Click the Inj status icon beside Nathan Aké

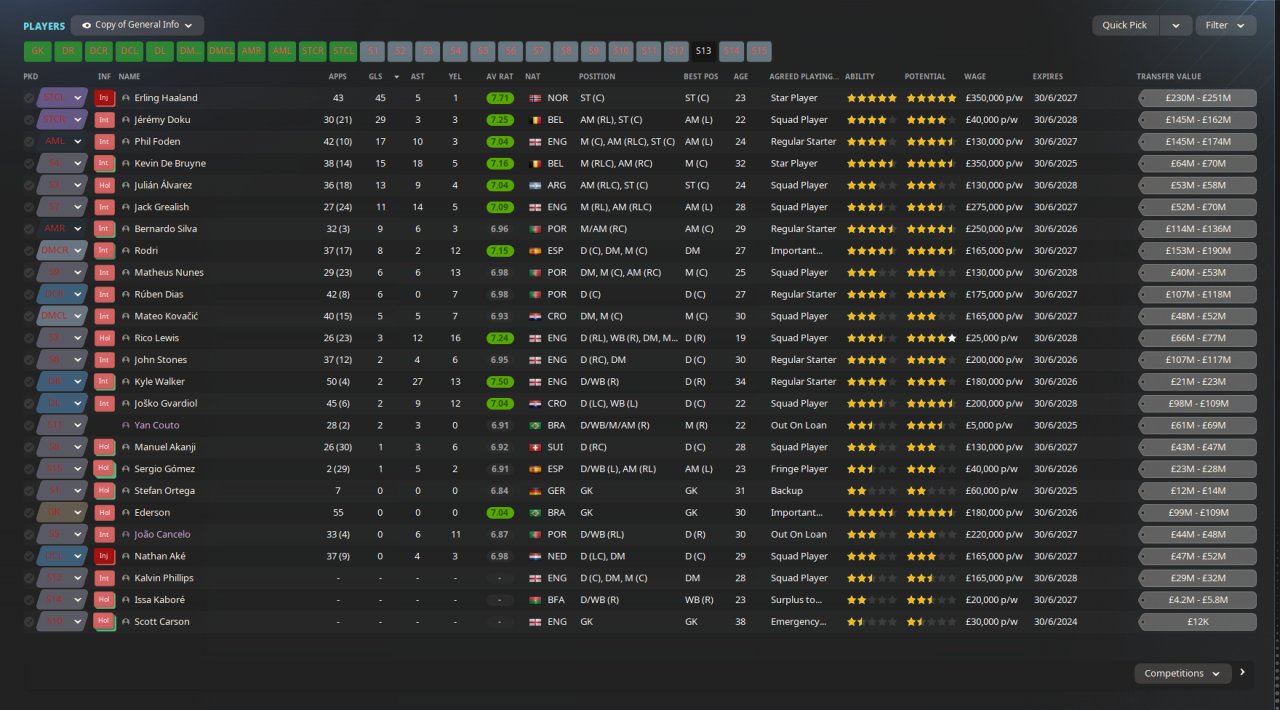point(104,556)
